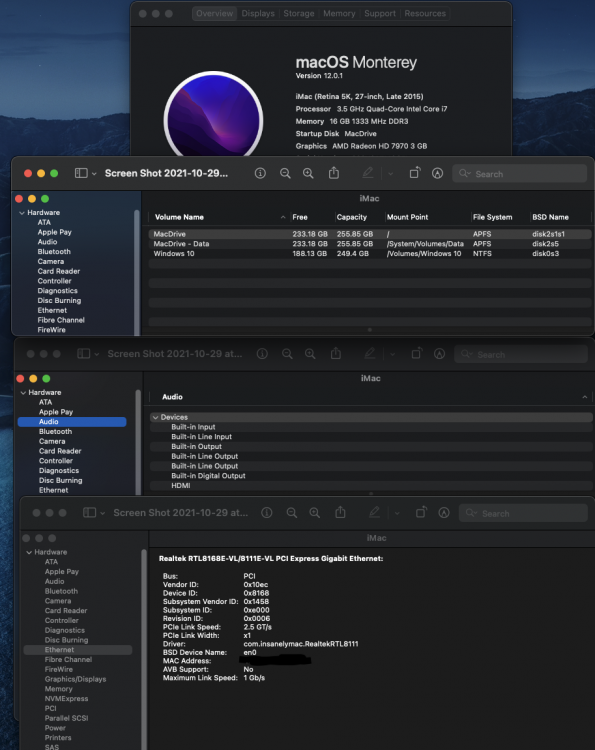The width and height of the screenshot is (595, 750).
Task: Collapse the Hardware tree in the top sidebar
Action: (x=22, y=212)
